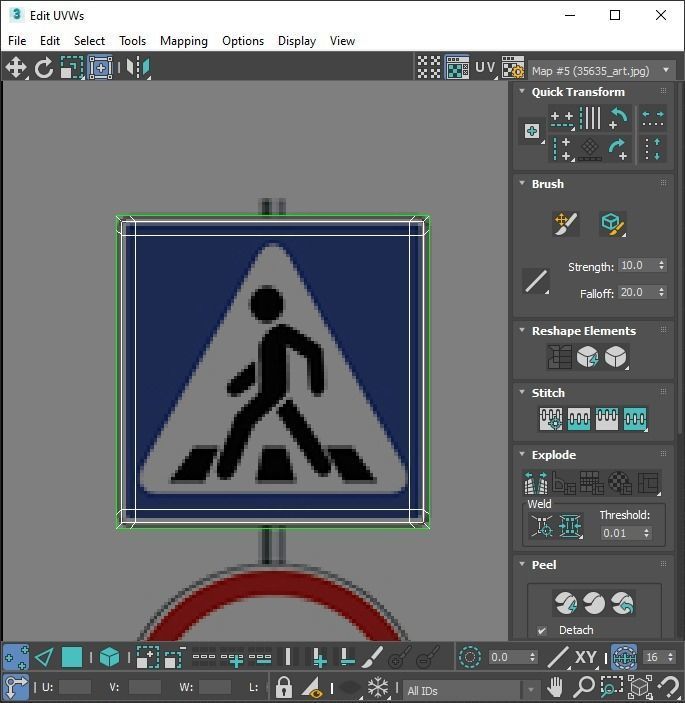Collapse the Brush rollout

coord(522,183)
